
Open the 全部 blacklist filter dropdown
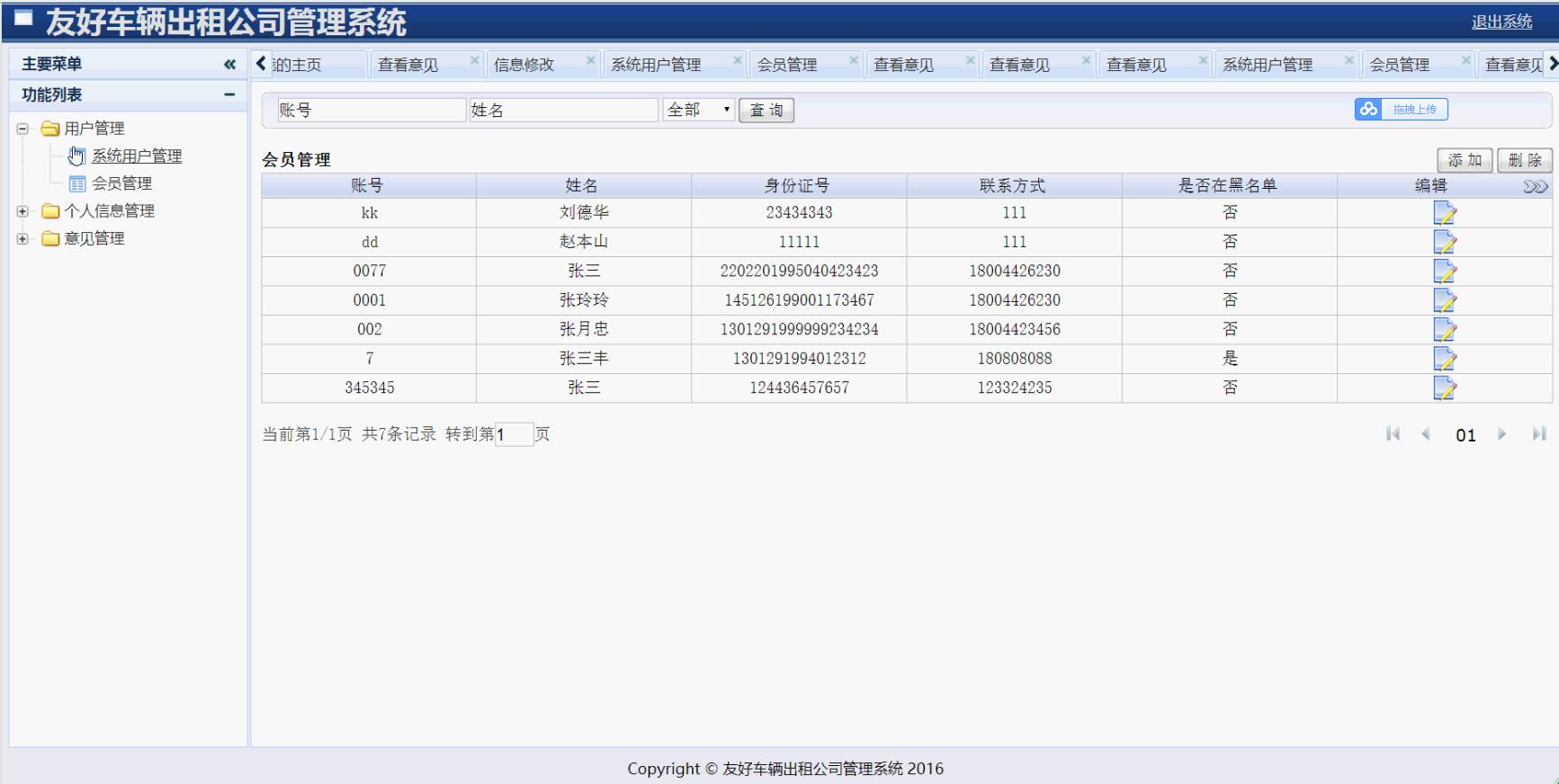(x=699, y=110)
